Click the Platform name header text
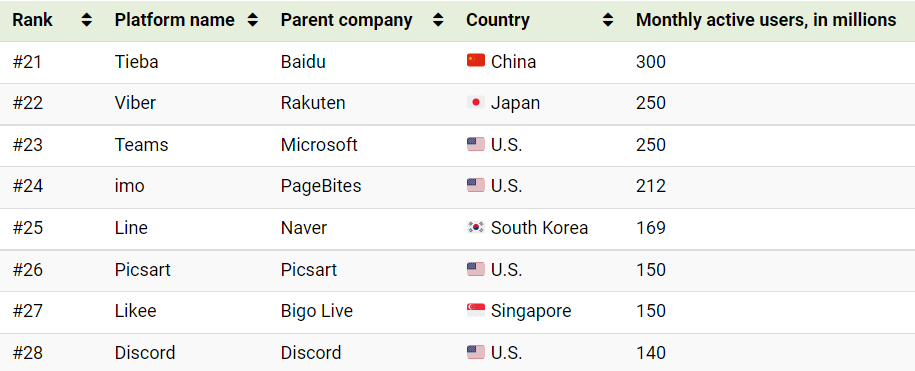This screenshot has width=915, height=371. [174, 20]
